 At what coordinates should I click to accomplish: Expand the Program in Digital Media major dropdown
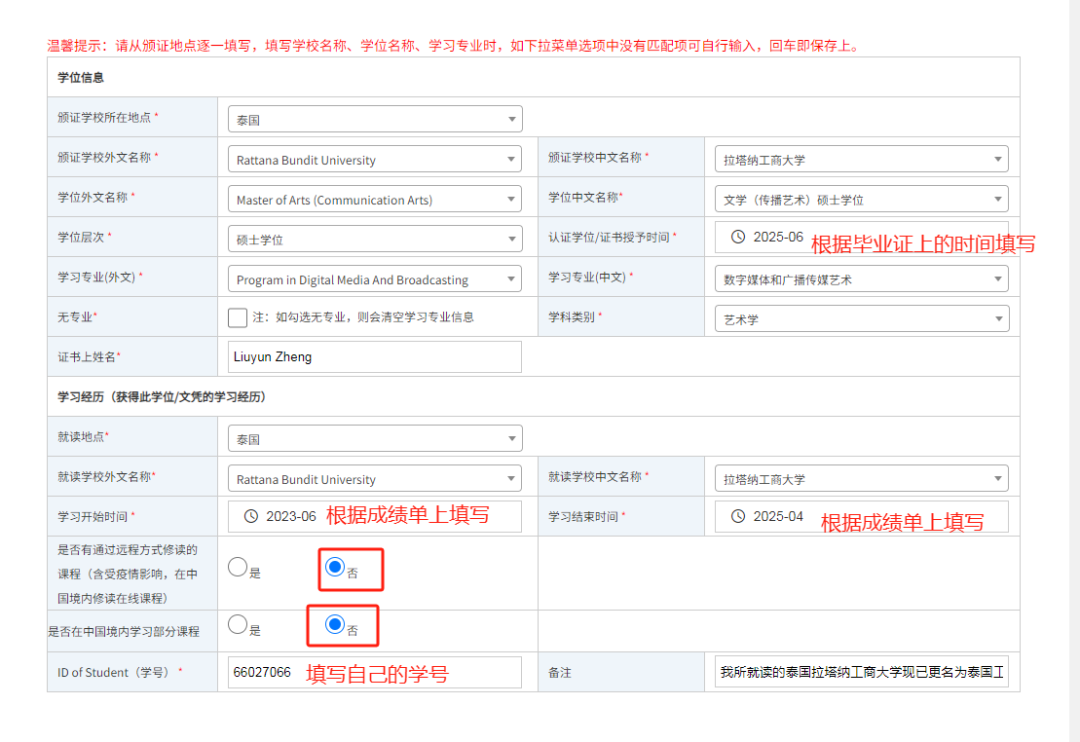pyautogui.click(x=374, y=279)
